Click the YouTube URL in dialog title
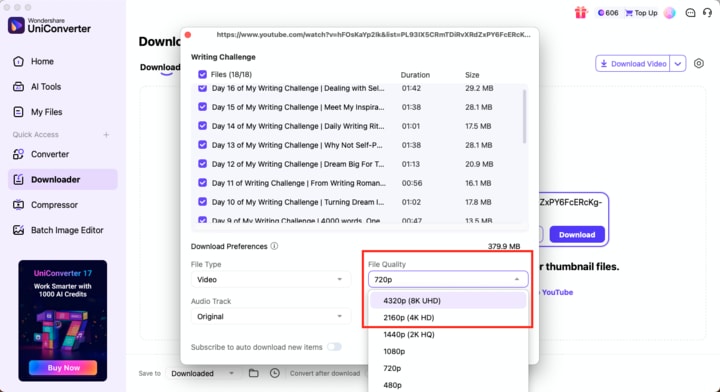The image size is (720, 392). (373, 34)
